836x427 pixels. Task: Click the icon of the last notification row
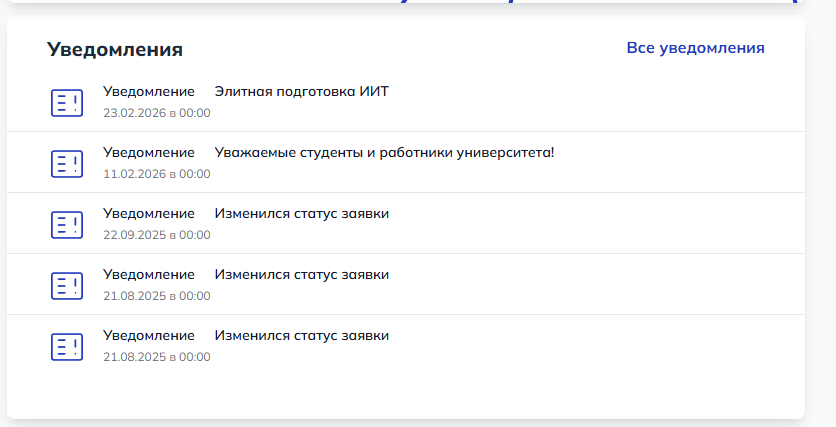pos(67,346)
